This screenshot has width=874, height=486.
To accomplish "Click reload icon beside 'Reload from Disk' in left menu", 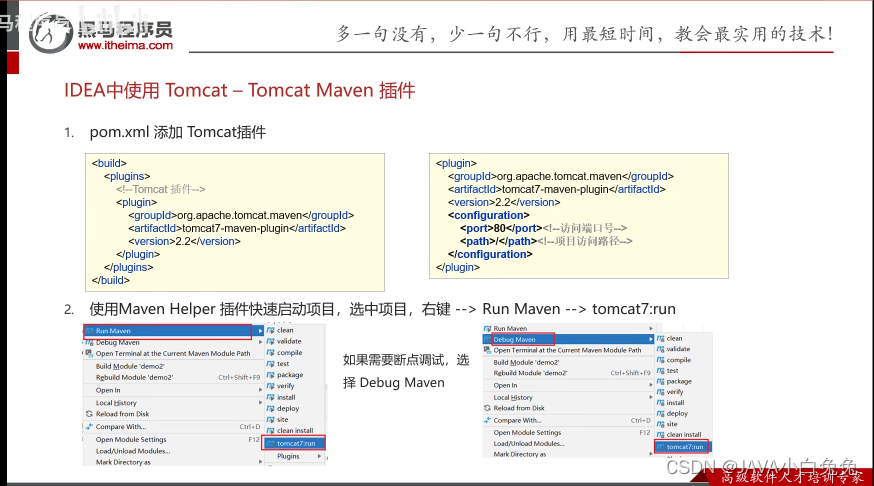I will click(x=89, y=414).
